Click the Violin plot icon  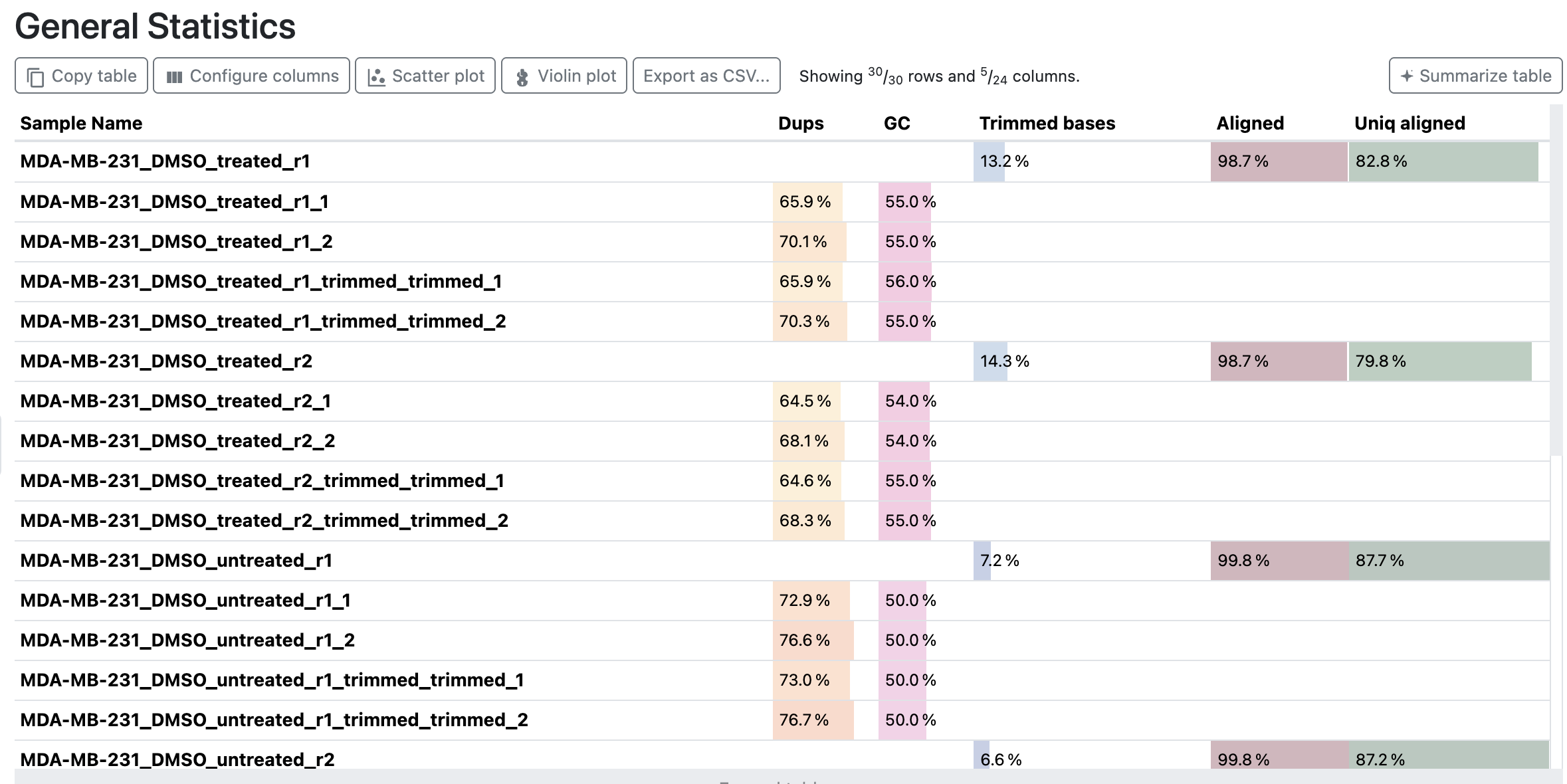coord(522,77)
